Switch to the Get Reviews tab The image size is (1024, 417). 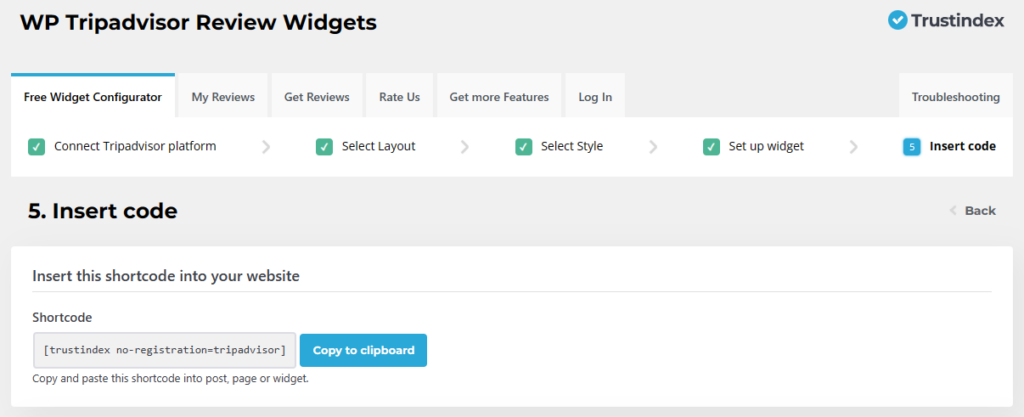pos(316,97)
